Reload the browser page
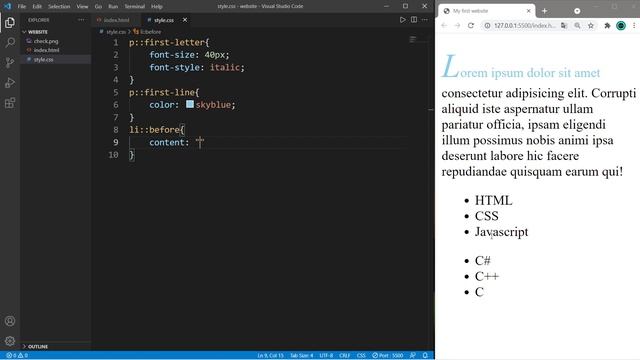Viewport: 640px width, 360px height. tap(471, 25)
